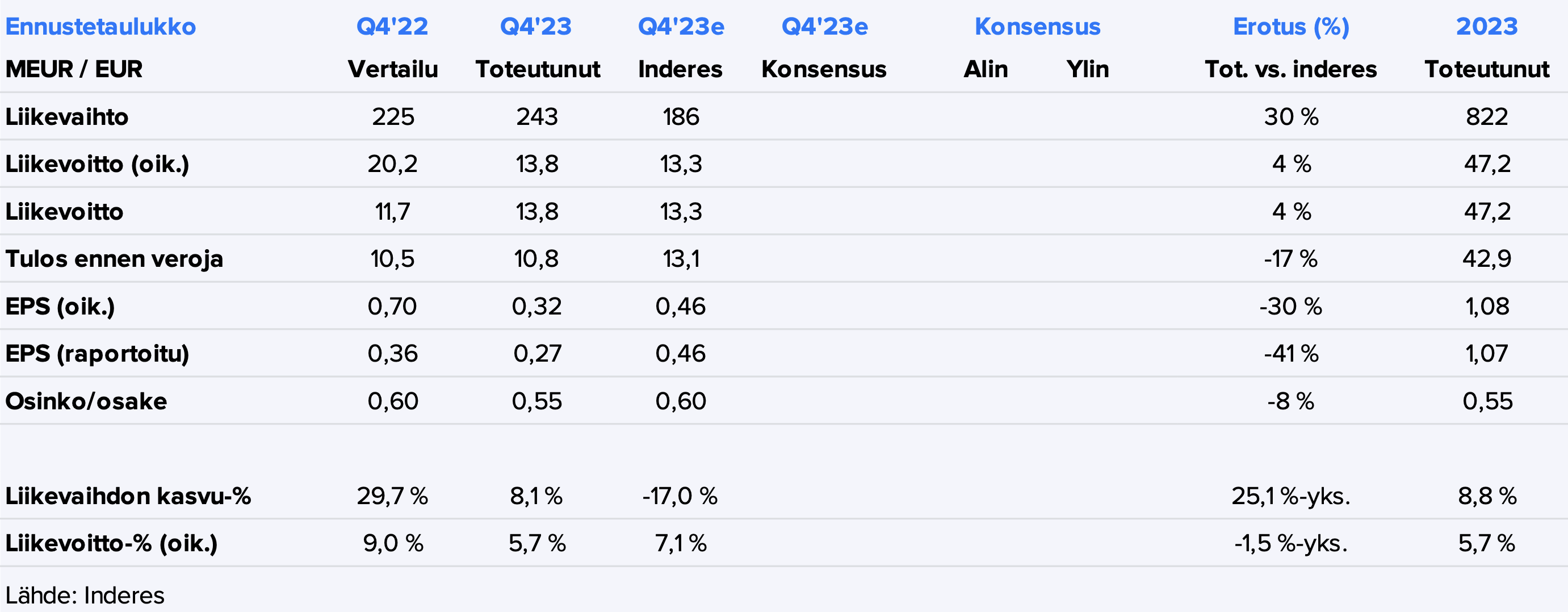Select the Q4'22 column header
This screenshot has height=612, width=1568.
[393, 27]
